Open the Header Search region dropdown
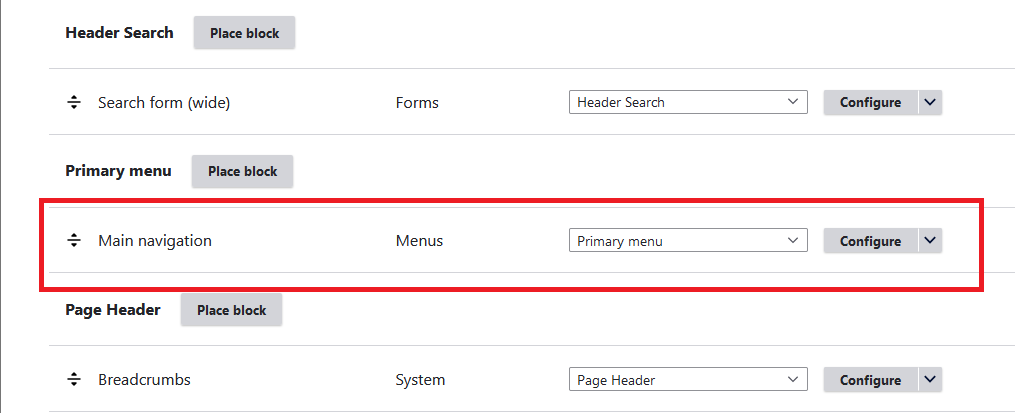This screenshot has height=413, width=1015. click(x=687, y=102)
